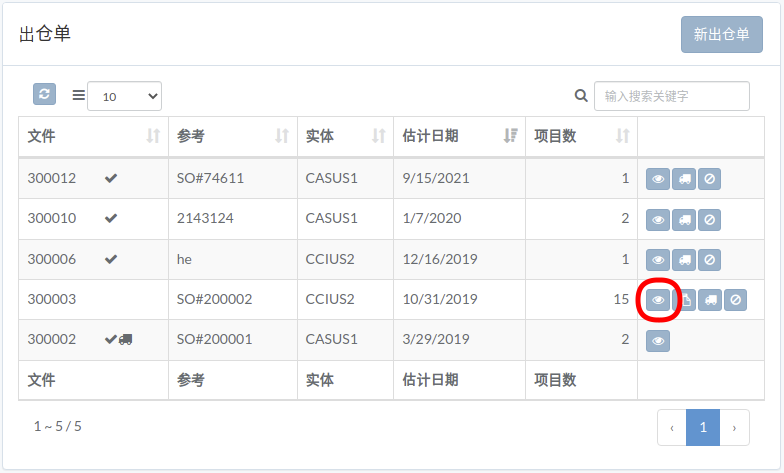Click truck ship icon for order 300006
The image size is (784, 473).
click(684, 260)
